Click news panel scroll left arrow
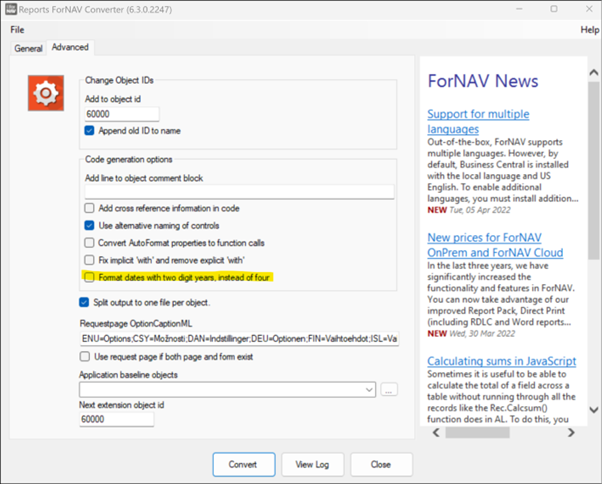 pyautogui.click(x=436, y=433)
